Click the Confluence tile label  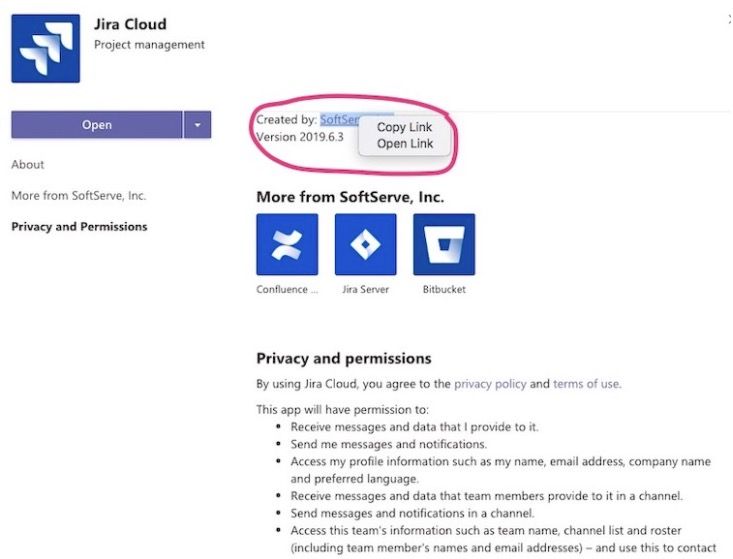(x=287, y=289)
